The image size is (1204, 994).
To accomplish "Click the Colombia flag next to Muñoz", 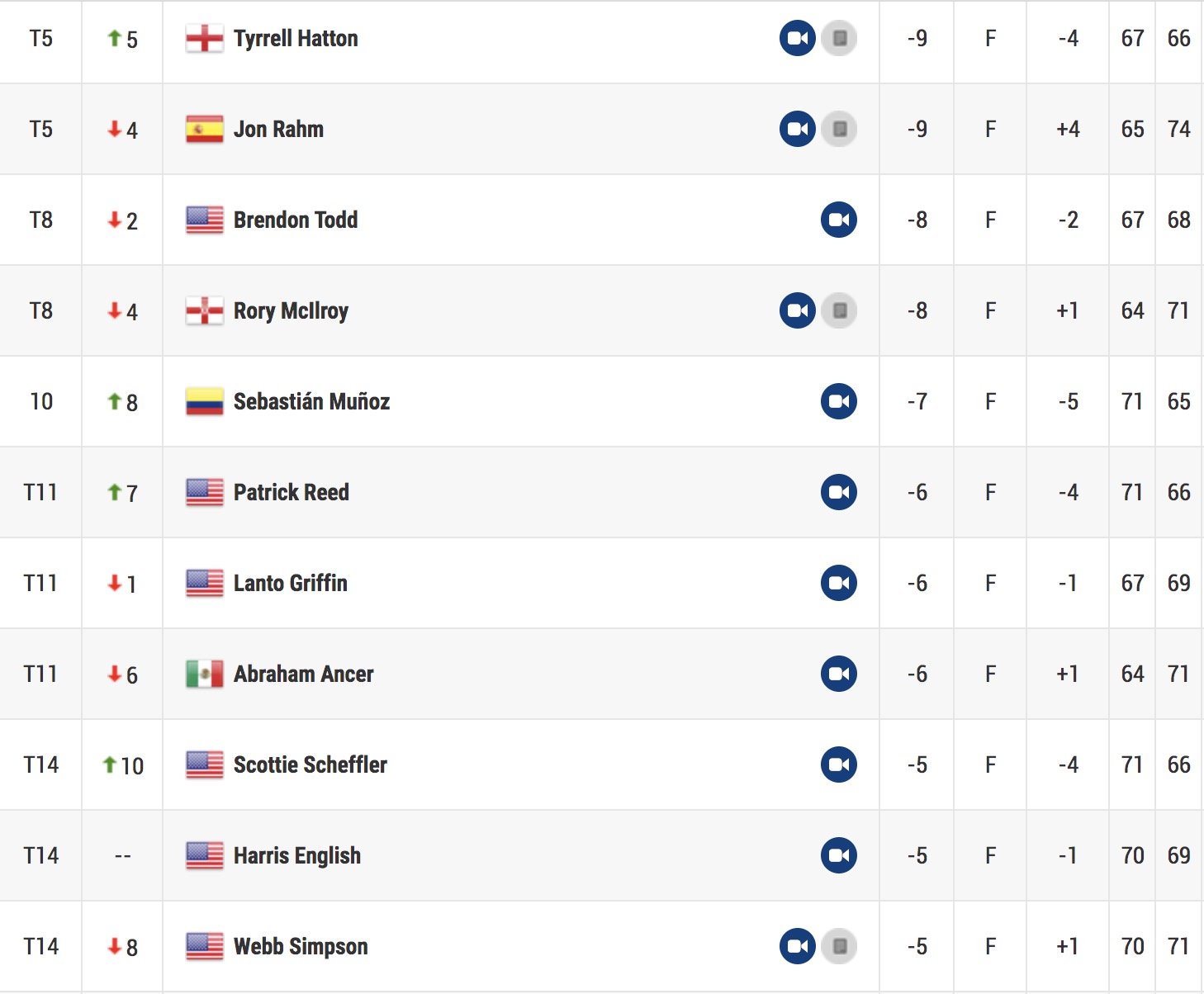I will (205, 401).
